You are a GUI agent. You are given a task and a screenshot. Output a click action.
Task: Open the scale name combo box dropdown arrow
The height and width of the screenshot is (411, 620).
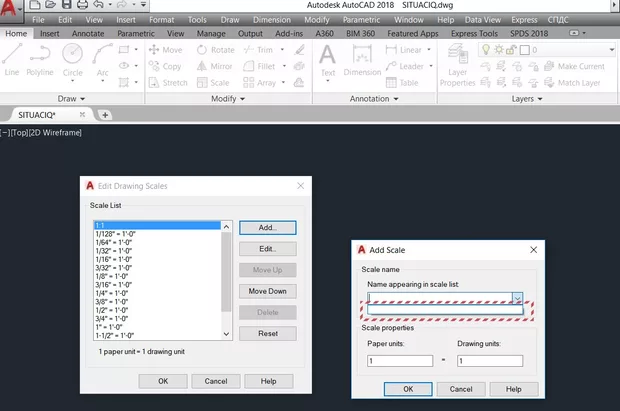[x=517, y=297]
